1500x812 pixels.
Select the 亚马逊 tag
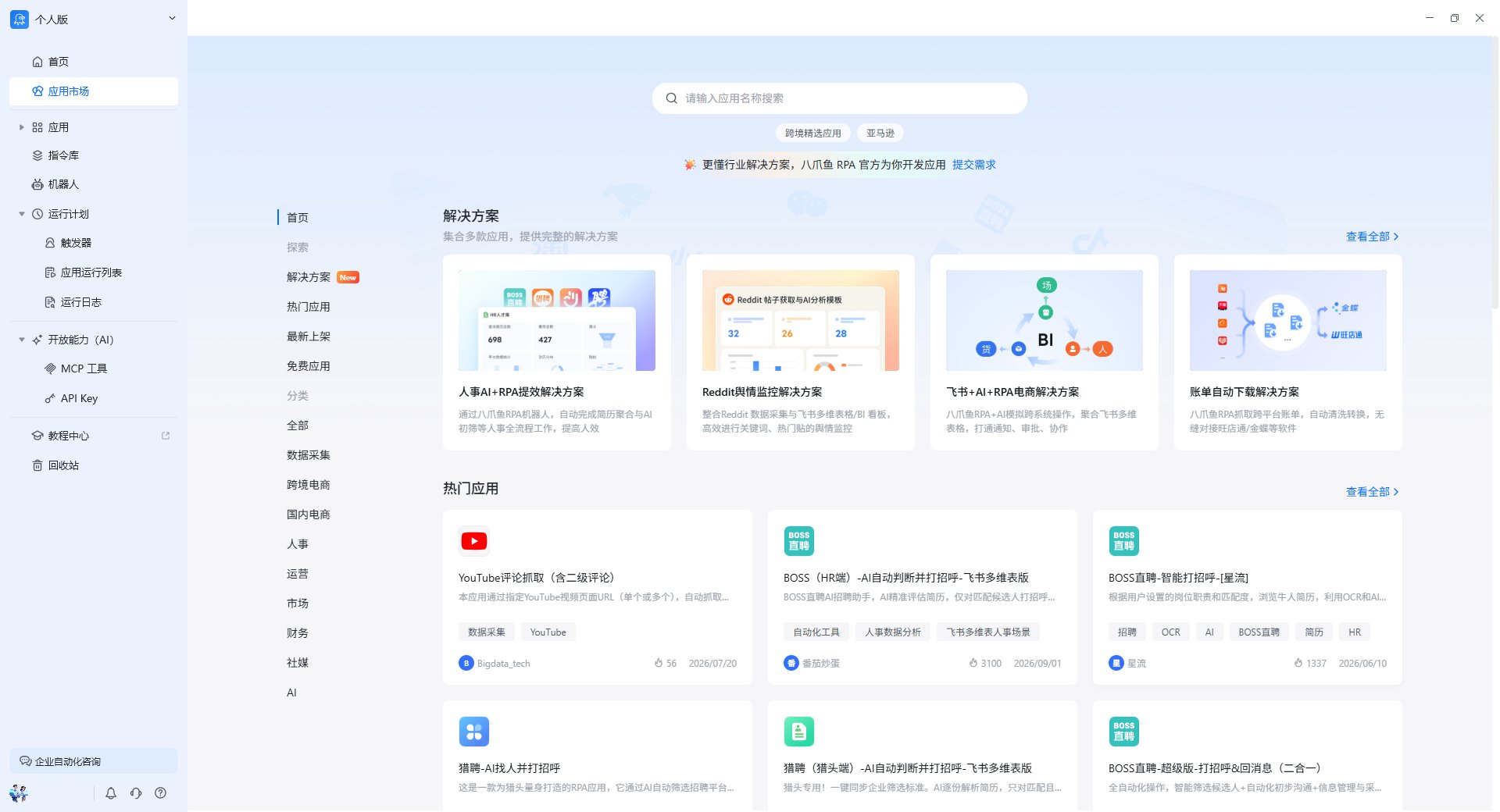click(880, 133)
